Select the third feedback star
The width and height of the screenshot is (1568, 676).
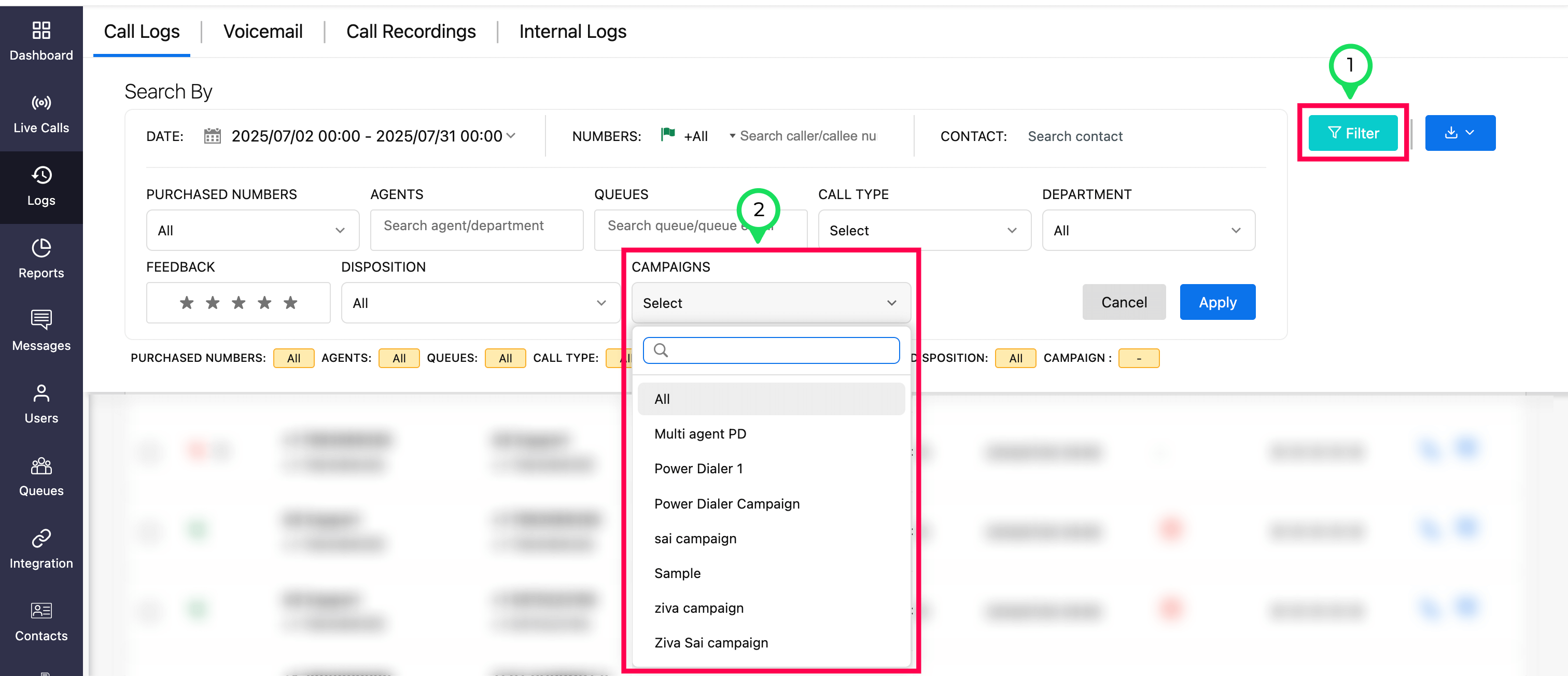click(x=238, y=302)
